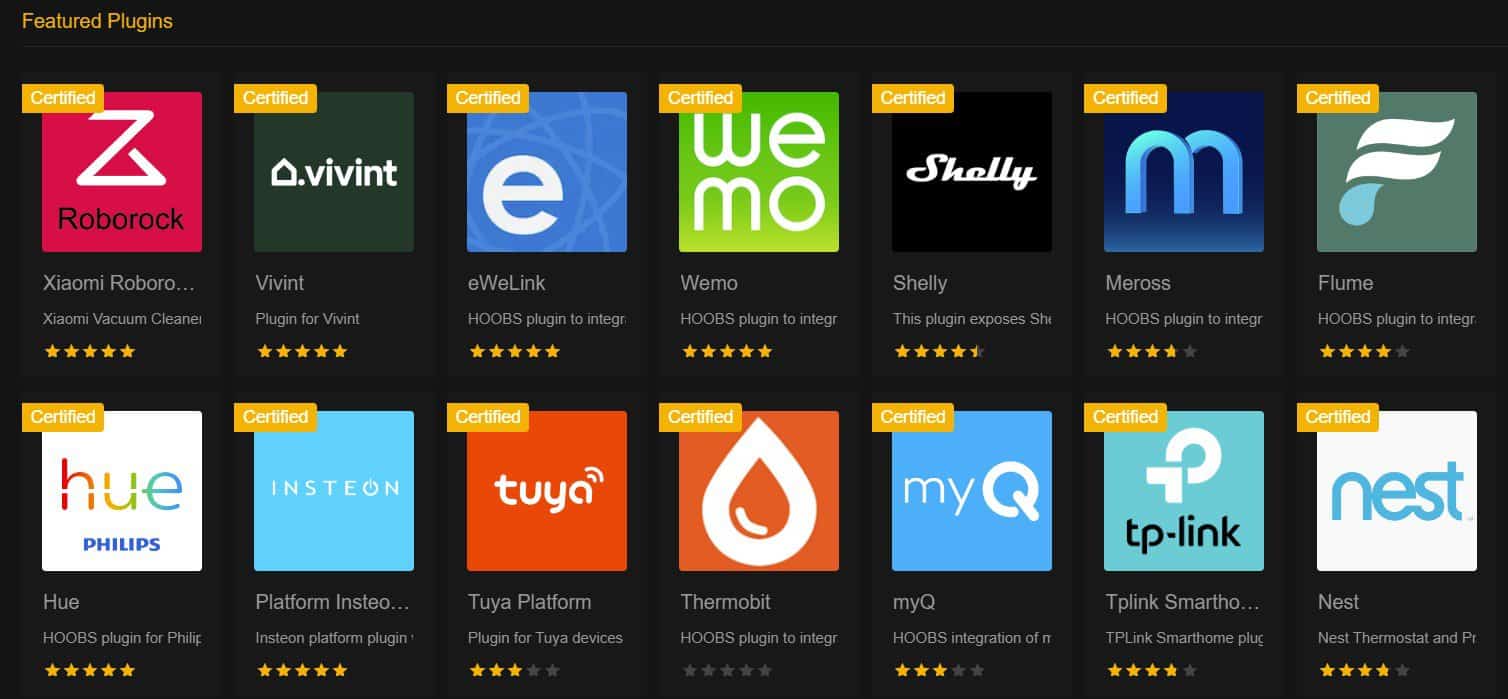Open the tp-link plugin icon

[1184, 491]
